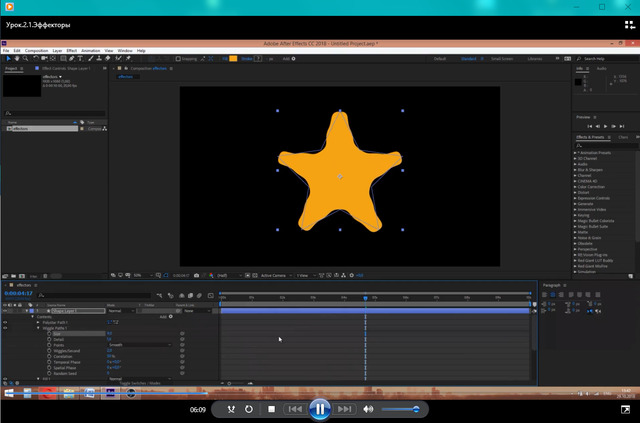Expand the Color Correction effects category
Screen dimensions: 640x423
coord(589,187)
